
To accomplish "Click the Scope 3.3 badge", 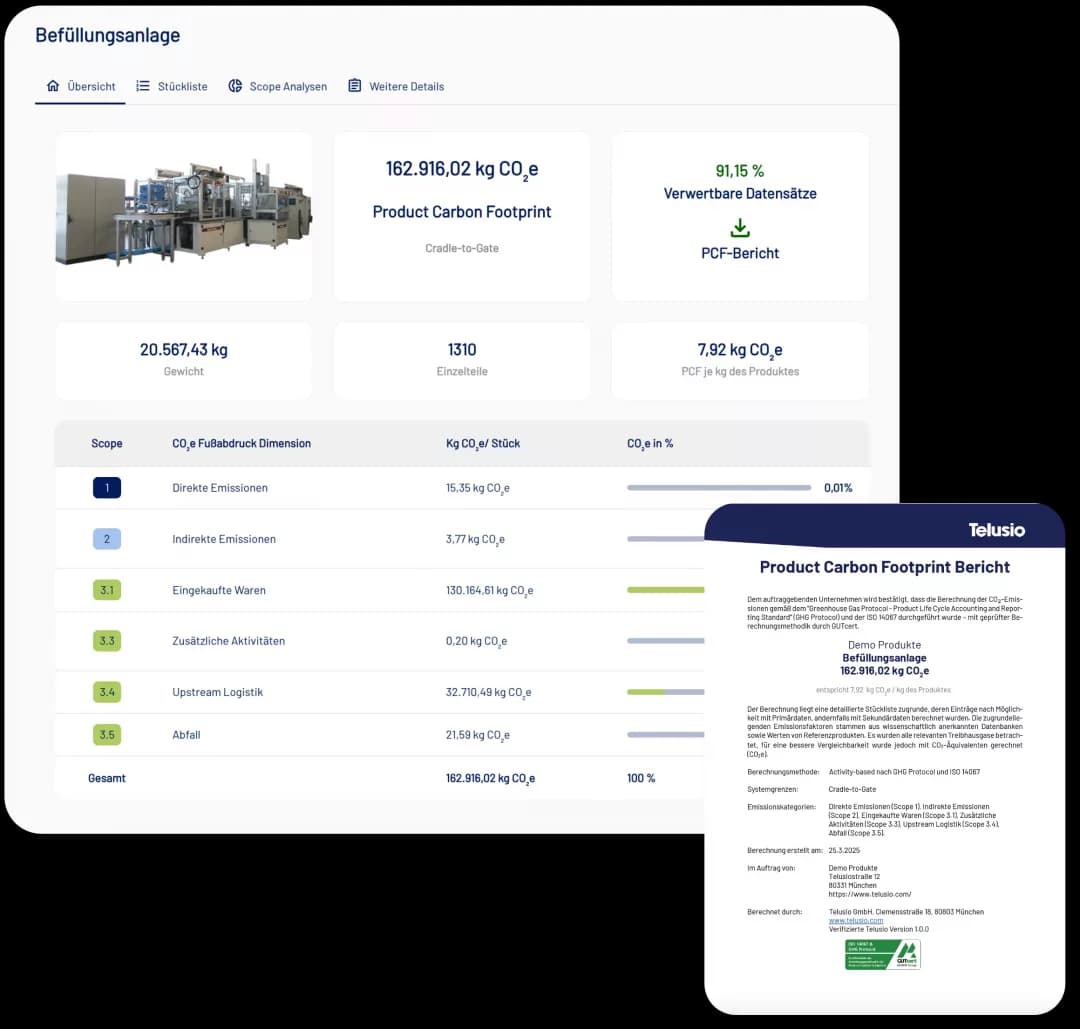I will [x=107, y=641].
